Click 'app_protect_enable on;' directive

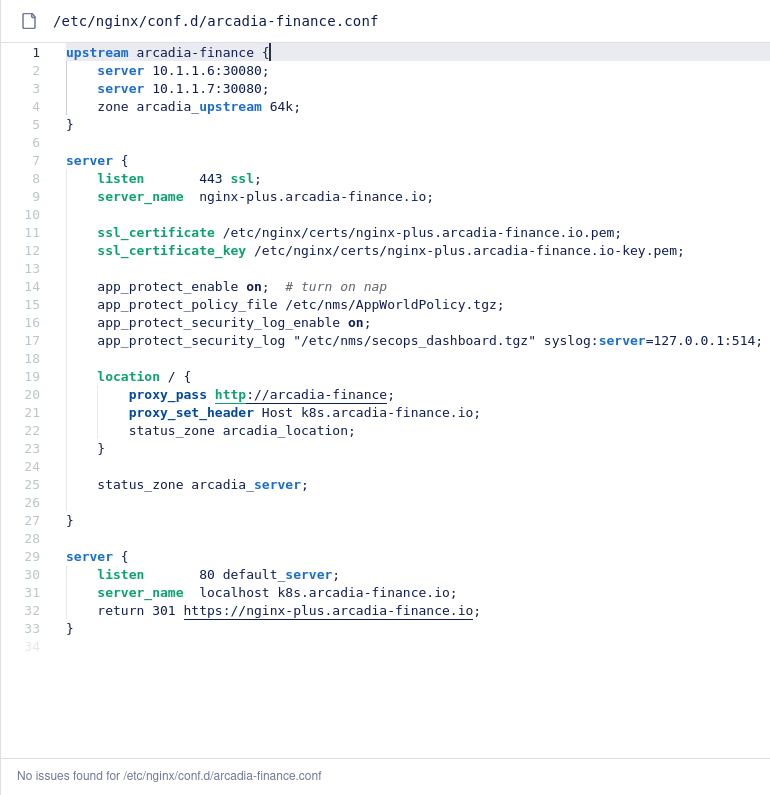(x=182, y=287)
